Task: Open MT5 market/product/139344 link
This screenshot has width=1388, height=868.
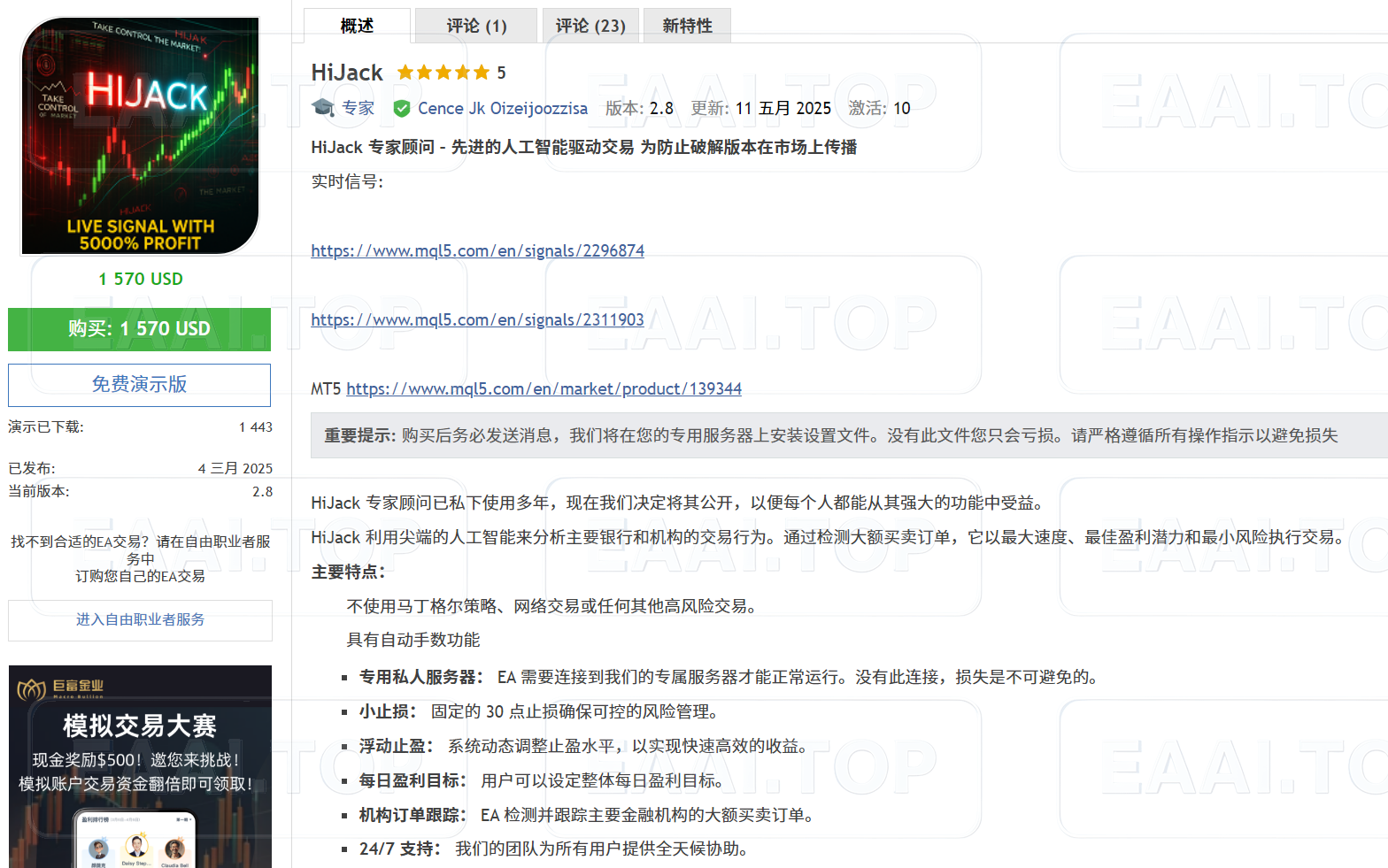Action: click(544, 388)
